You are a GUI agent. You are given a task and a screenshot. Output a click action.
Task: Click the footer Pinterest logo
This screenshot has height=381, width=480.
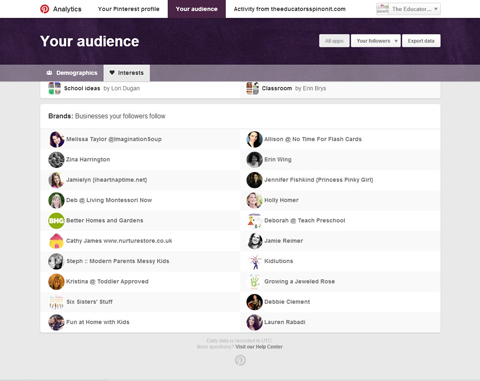tap(240, 360)
